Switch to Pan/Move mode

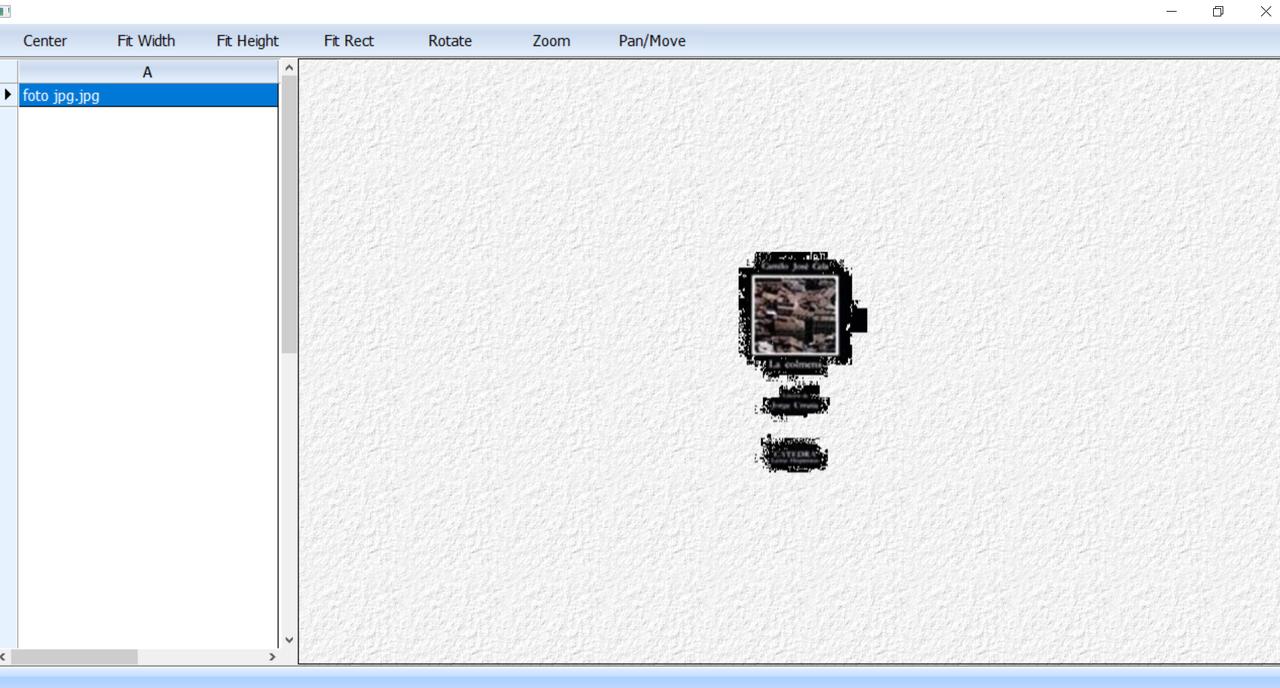click(x=652, y=41)
